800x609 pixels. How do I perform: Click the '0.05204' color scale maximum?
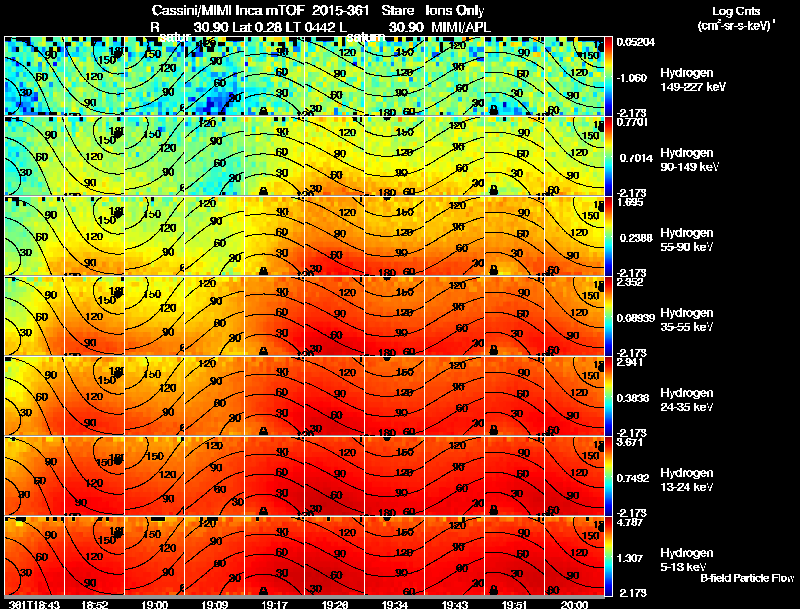(x=636, y=42)
